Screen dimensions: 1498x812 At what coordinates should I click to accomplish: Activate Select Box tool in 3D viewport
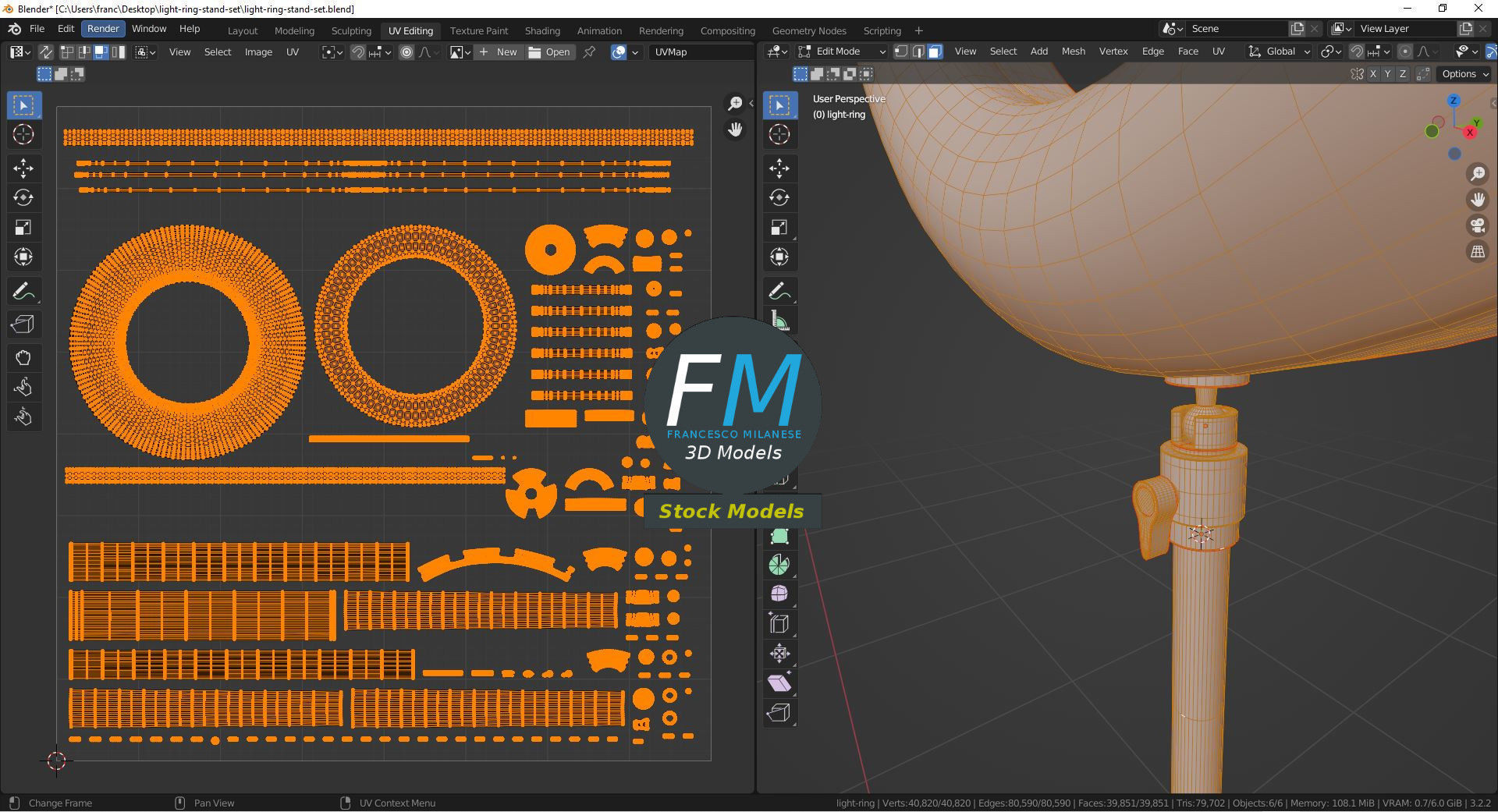(x=779, y=105)
